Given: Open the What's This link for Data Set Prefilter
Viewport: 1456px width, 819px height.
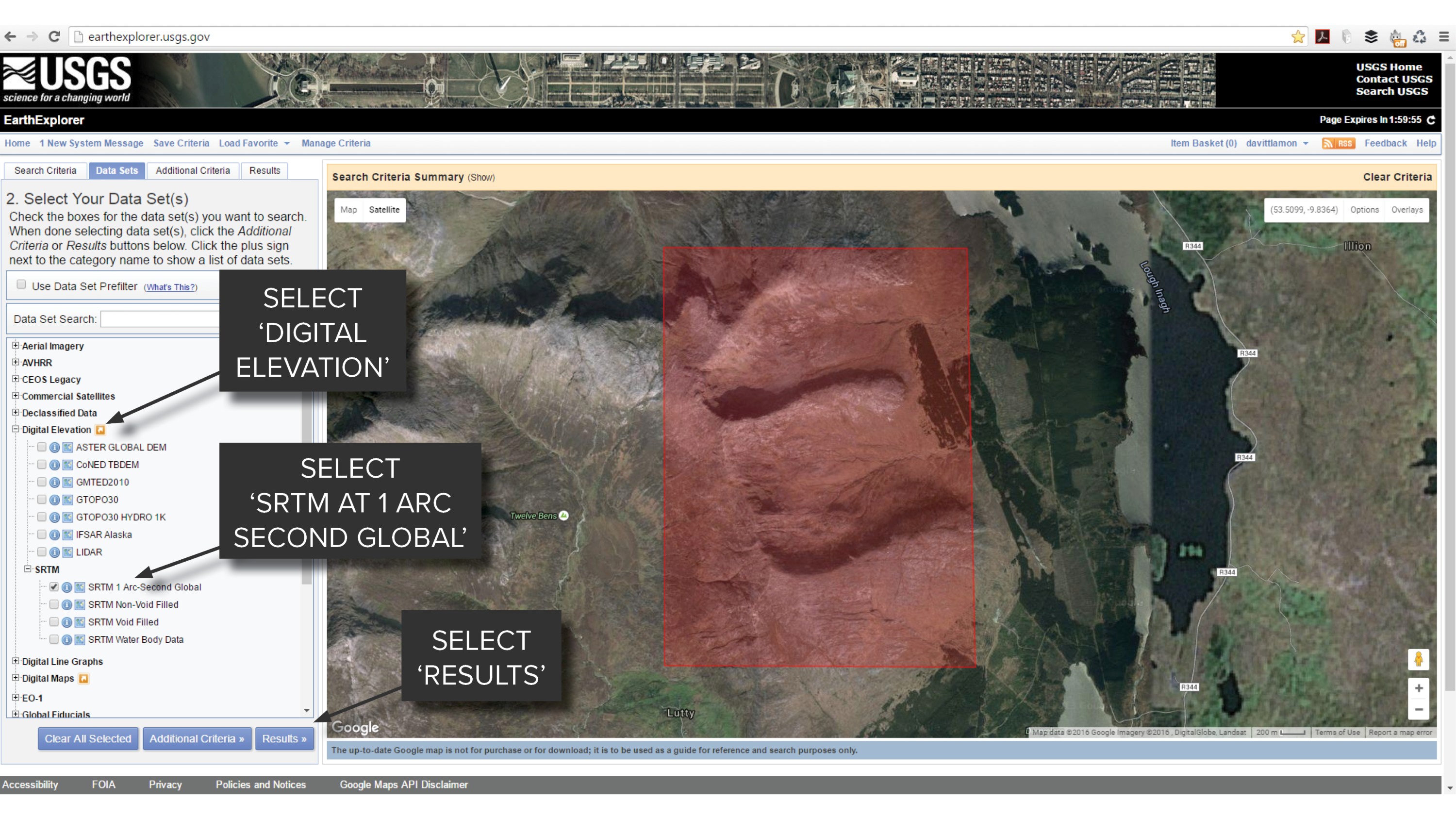Looking at the screenshot, I should pyautogui.click(x=170, y=287).
